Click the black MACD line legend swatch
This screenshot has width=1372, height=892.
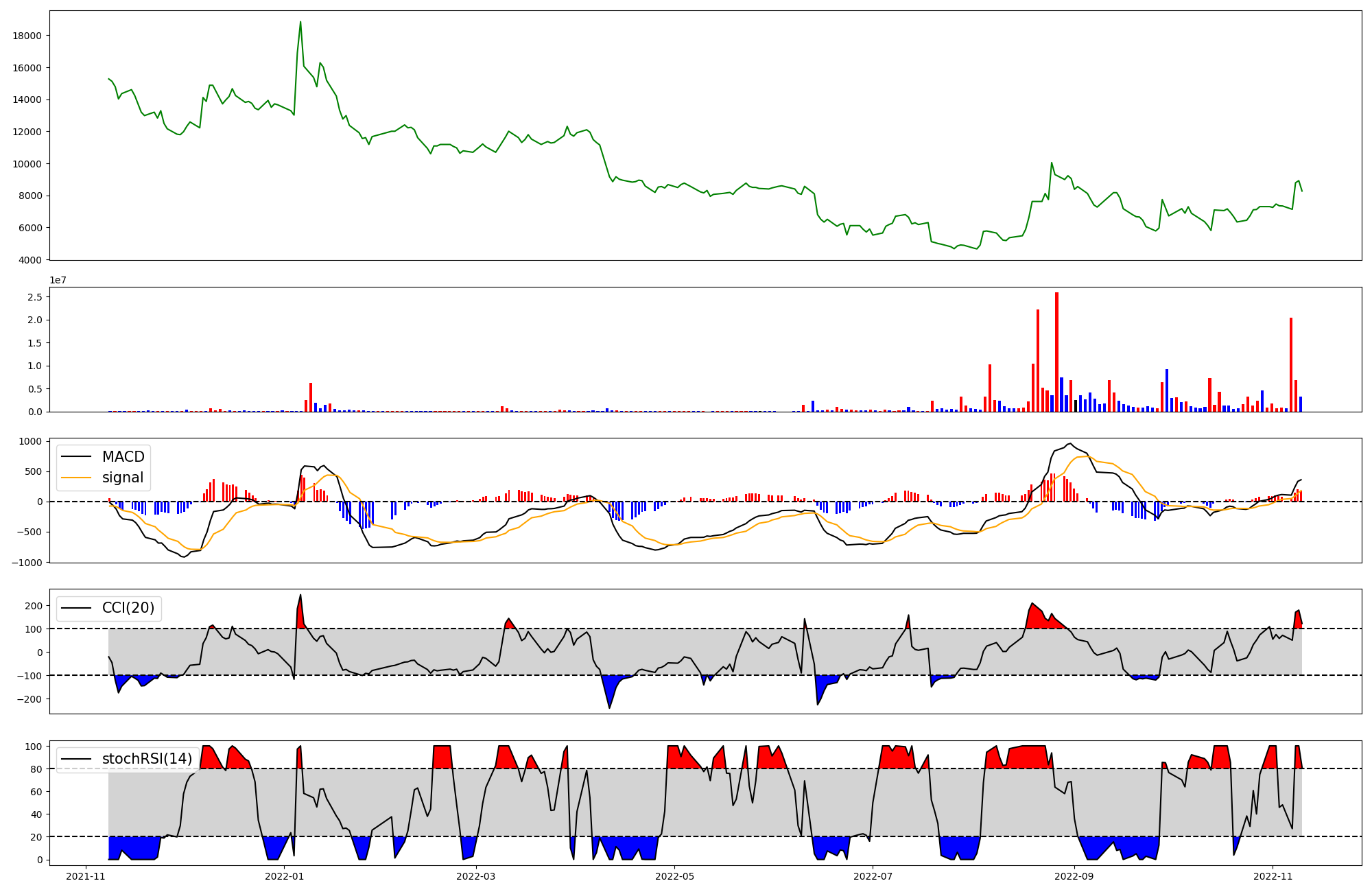[x=76, y=458]
